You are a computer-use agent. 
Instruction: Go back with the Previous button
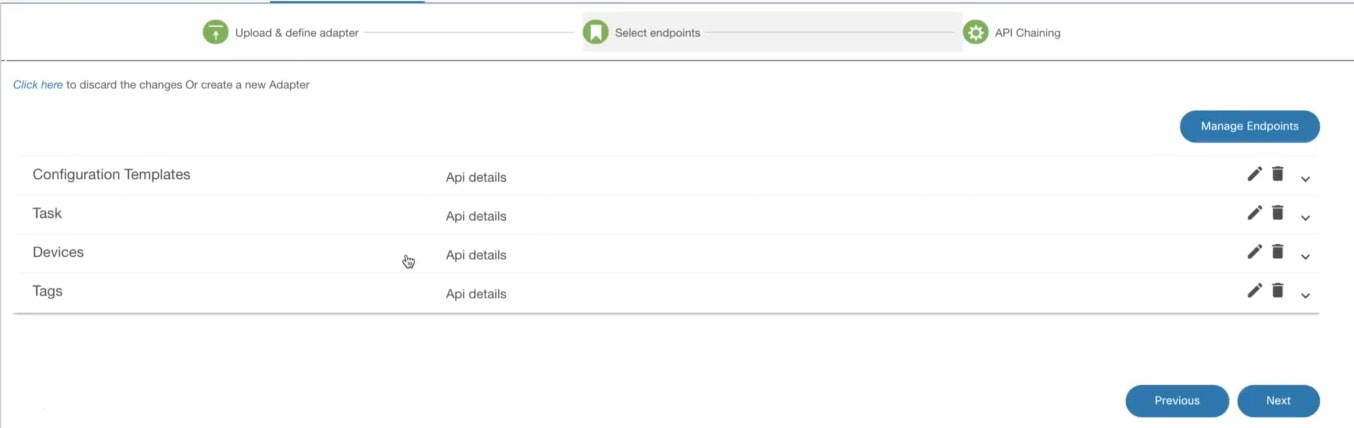tap(1176, 400)
